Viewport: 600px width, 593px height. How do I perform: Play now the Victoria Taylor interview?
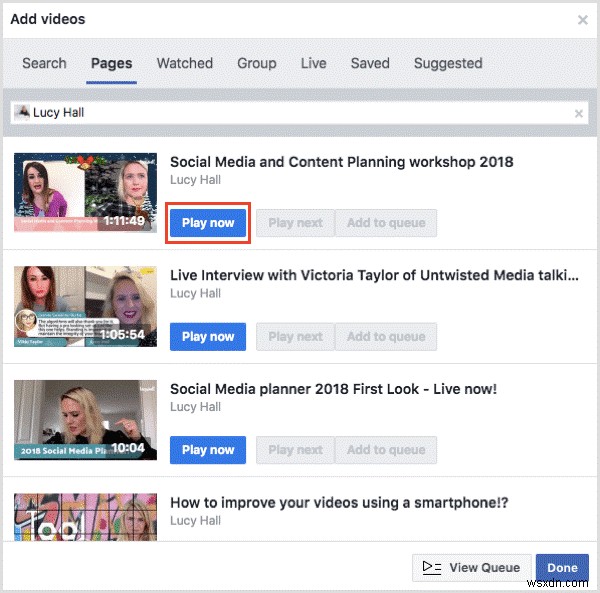coord(208,337)
